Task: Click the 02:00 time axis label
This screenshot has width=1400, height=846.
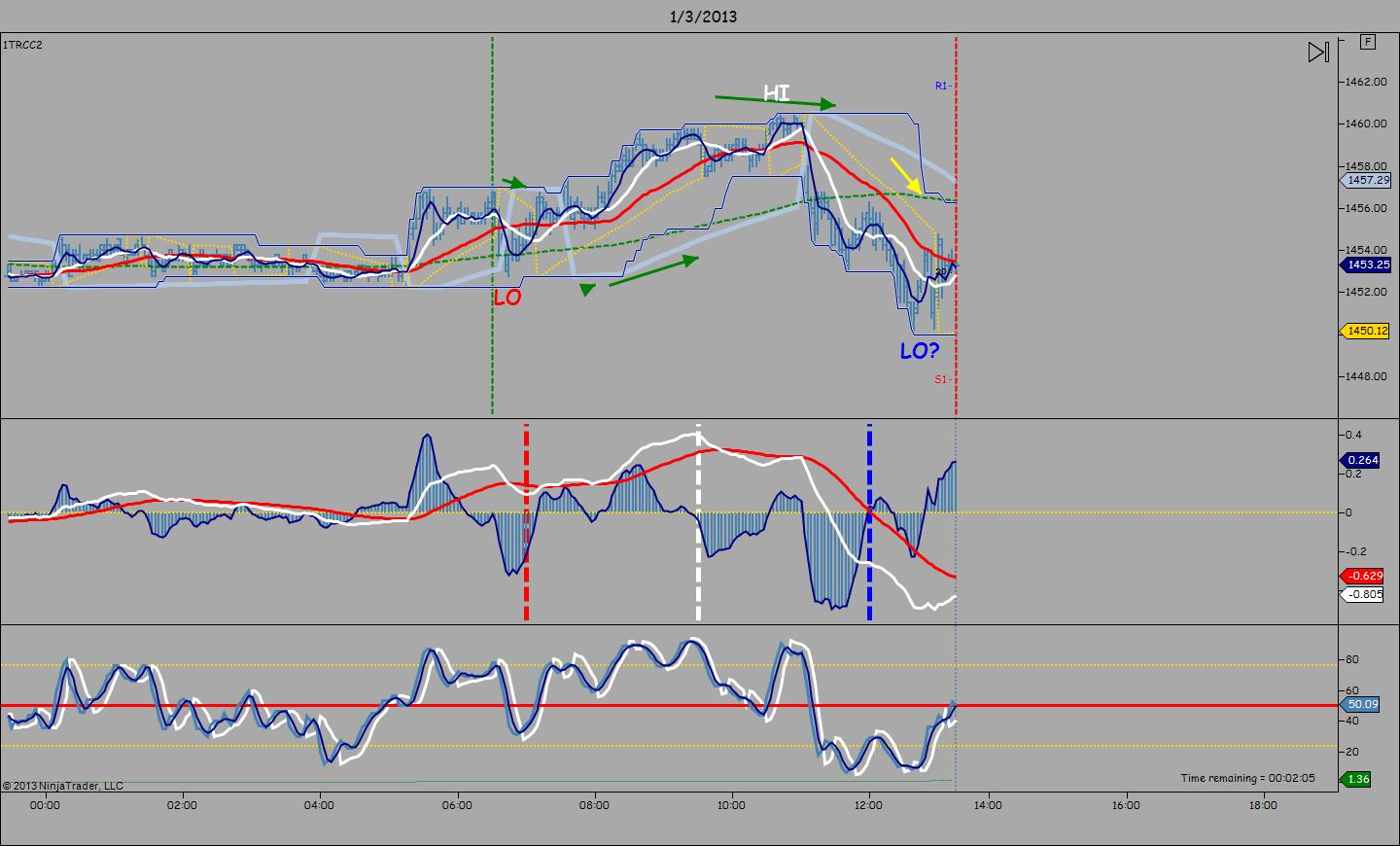Action: click(182, 805)
